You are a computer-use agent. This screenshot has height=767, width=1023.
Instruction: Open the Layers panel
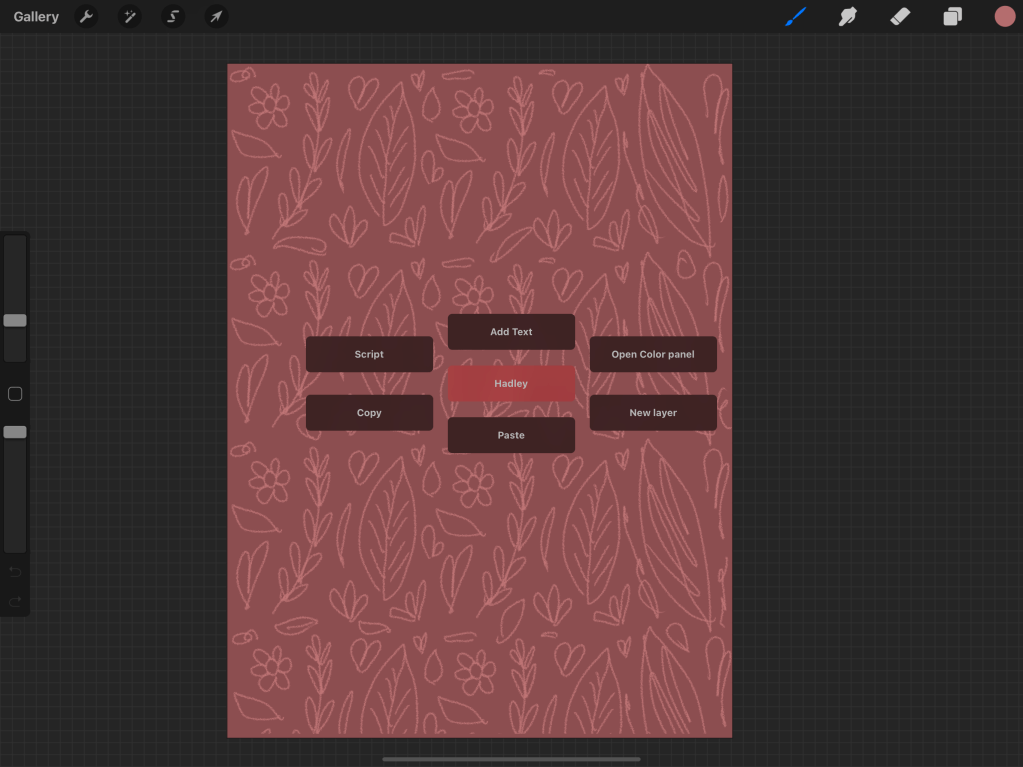click(x=952, y=17)
